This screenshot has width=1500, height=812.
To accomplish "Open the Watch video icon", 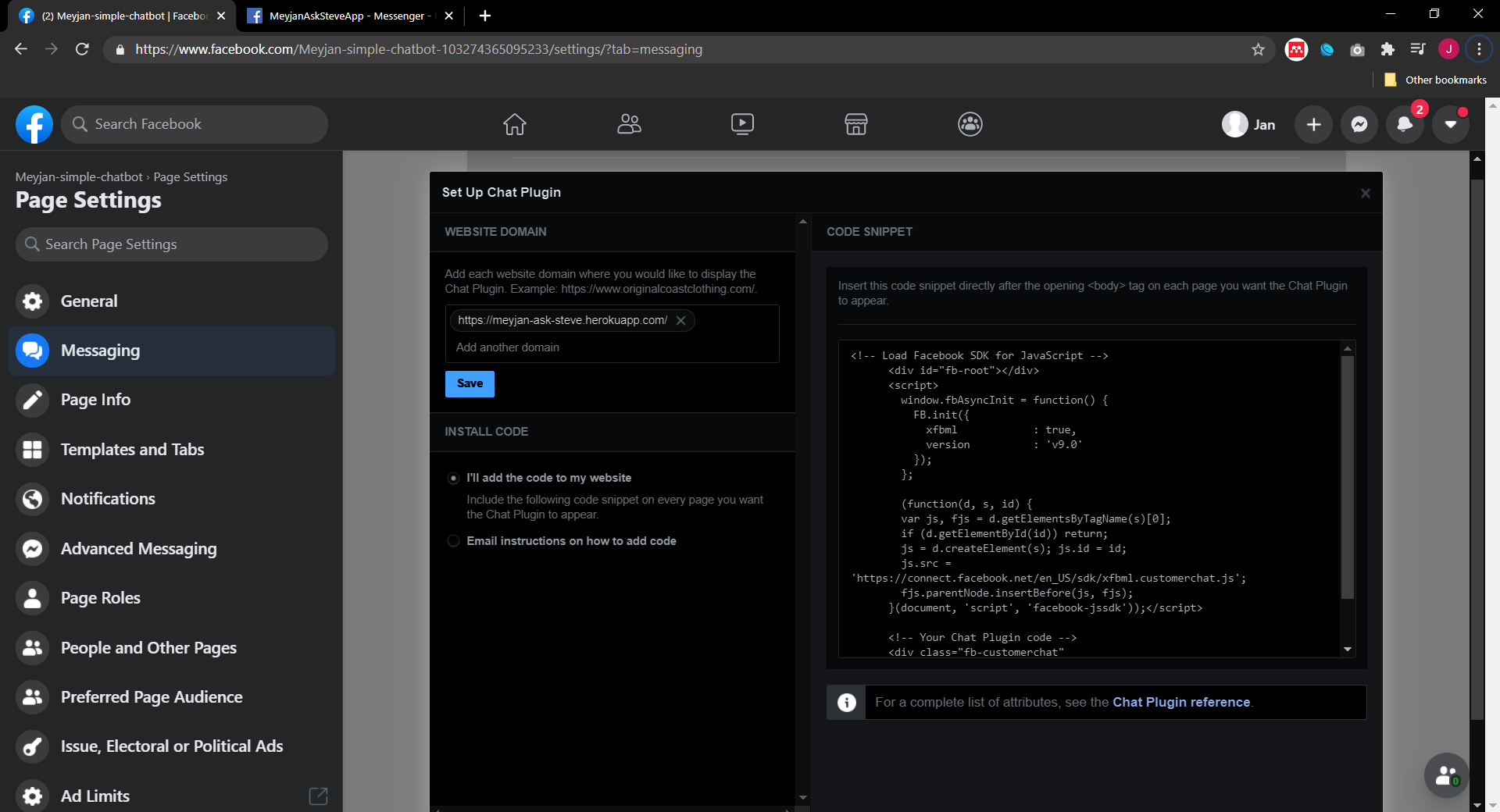I will pyautogui.click(x=742, y=124).
